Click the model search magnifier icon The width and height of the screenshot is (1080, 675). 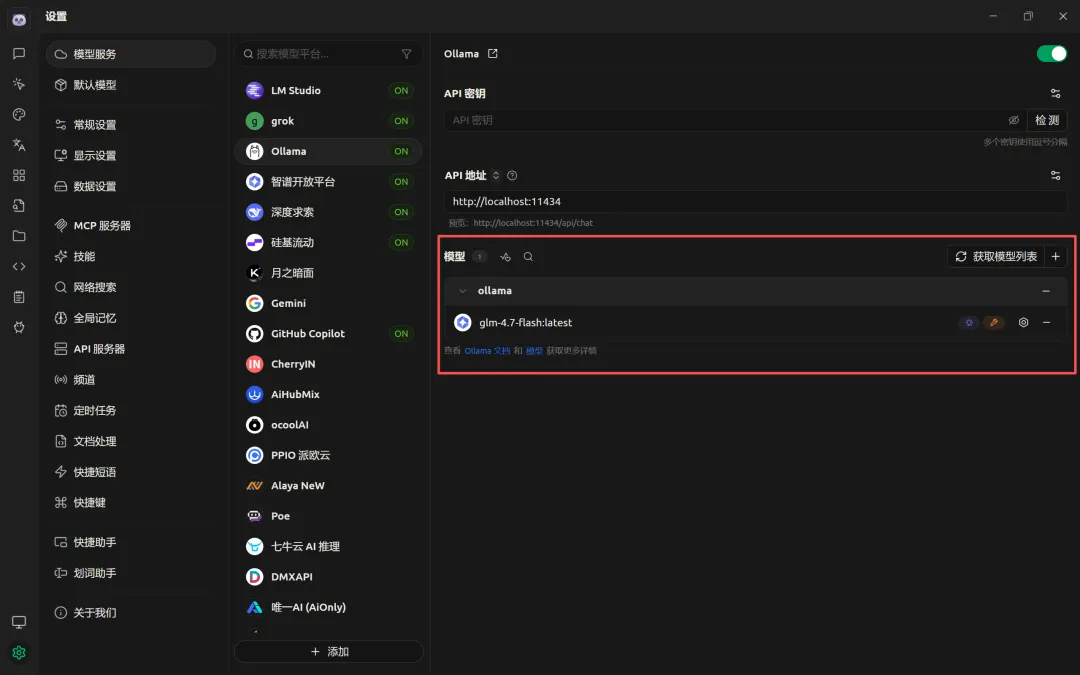(x=528, y=257)
